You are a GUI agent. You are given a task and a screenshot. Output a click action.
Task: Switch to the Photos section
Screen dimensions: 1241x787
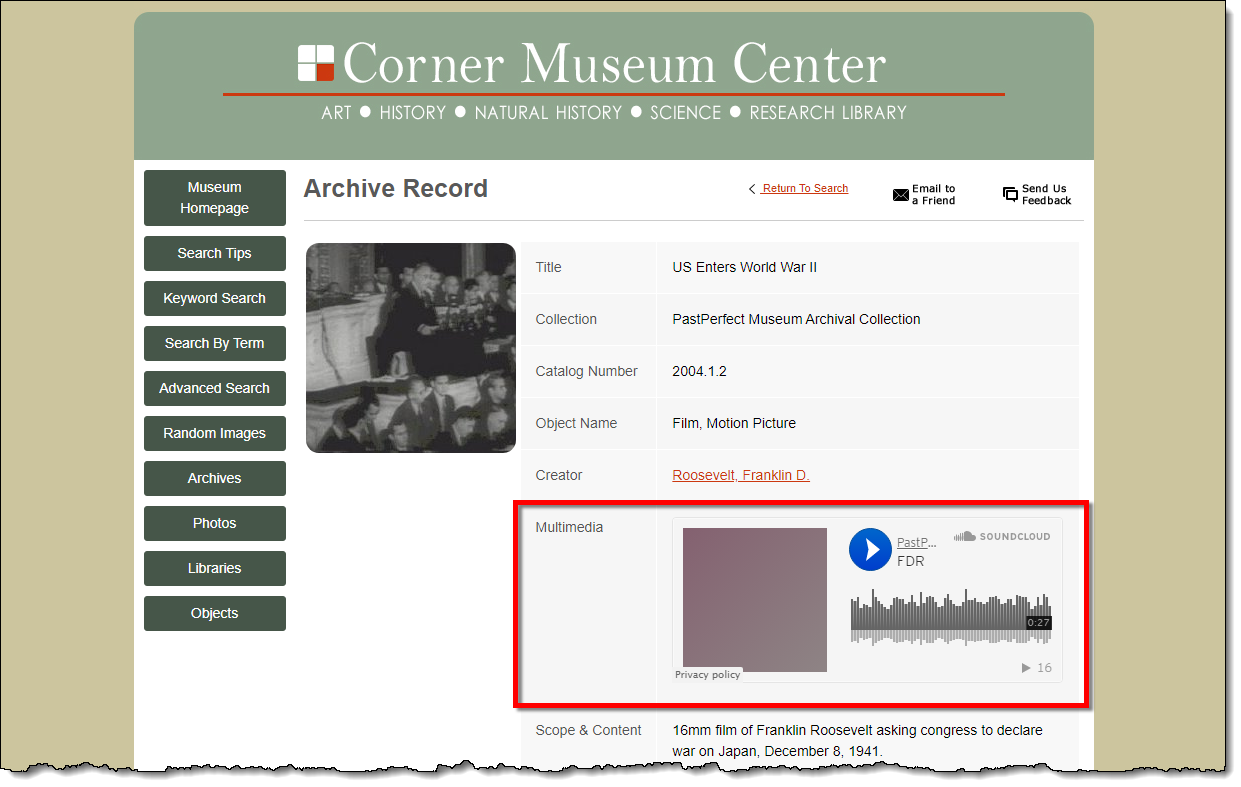[x=214, y=523]
